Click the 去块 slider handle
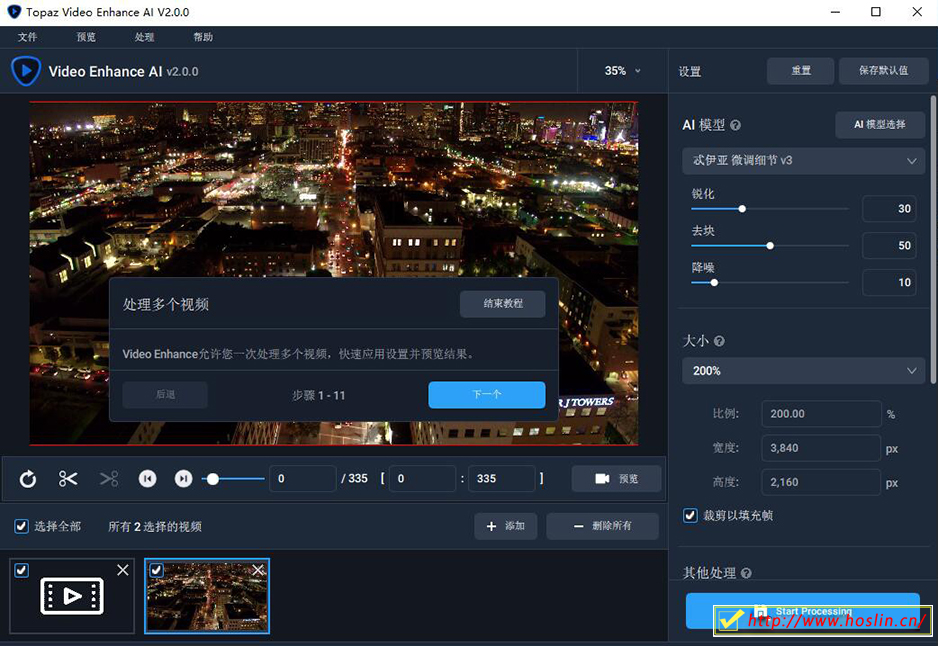 pyautogui.click(x=770, y=246)
